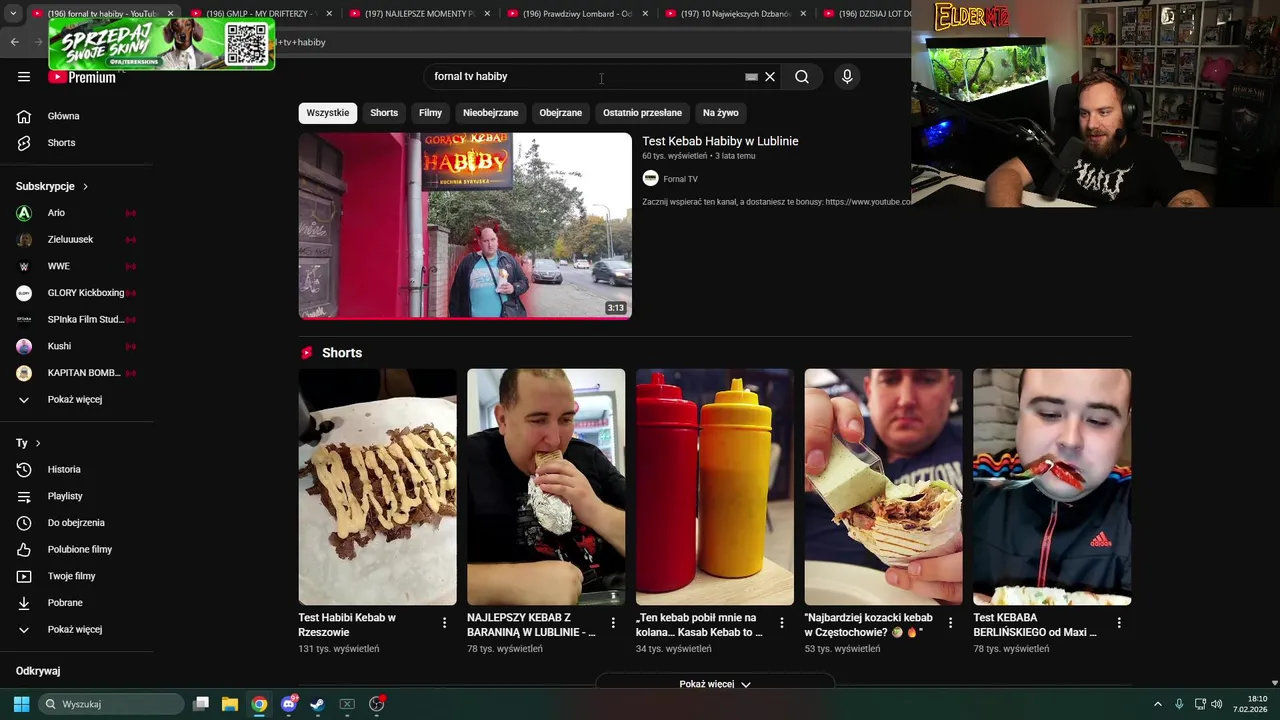Click the YouTube Premium logo
The width and height of the screenshot is (1280, 720).
(82, 77)
